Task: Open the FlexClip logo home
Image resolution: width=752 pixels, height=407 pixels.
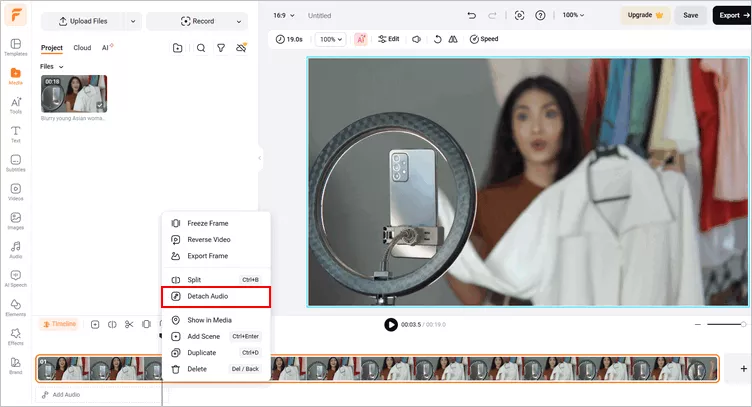Action: (x=15, y=16)
